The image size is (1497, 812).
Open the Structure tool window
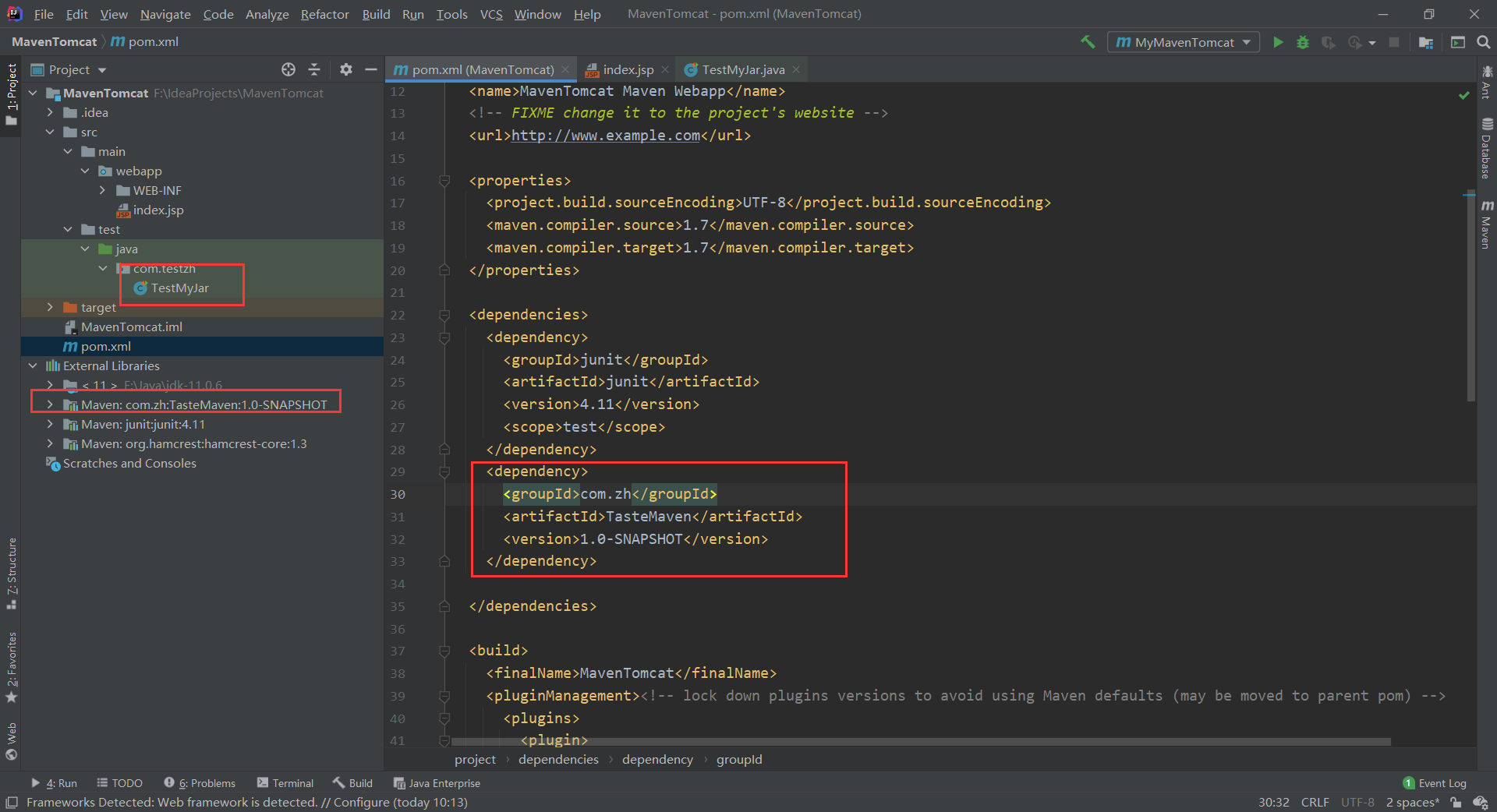11,574
